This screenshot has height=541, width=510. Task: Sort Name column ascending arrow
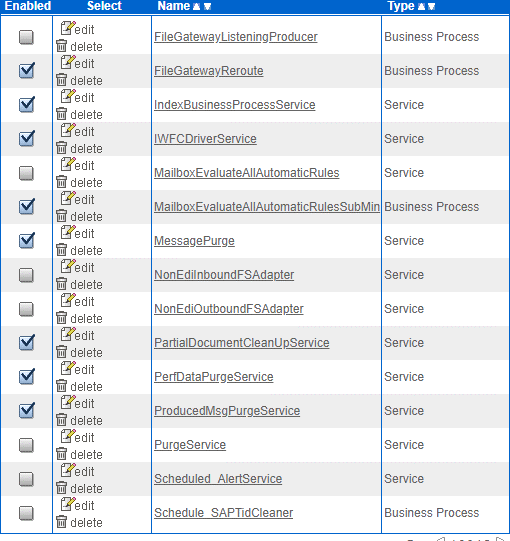tap(196, 7)
